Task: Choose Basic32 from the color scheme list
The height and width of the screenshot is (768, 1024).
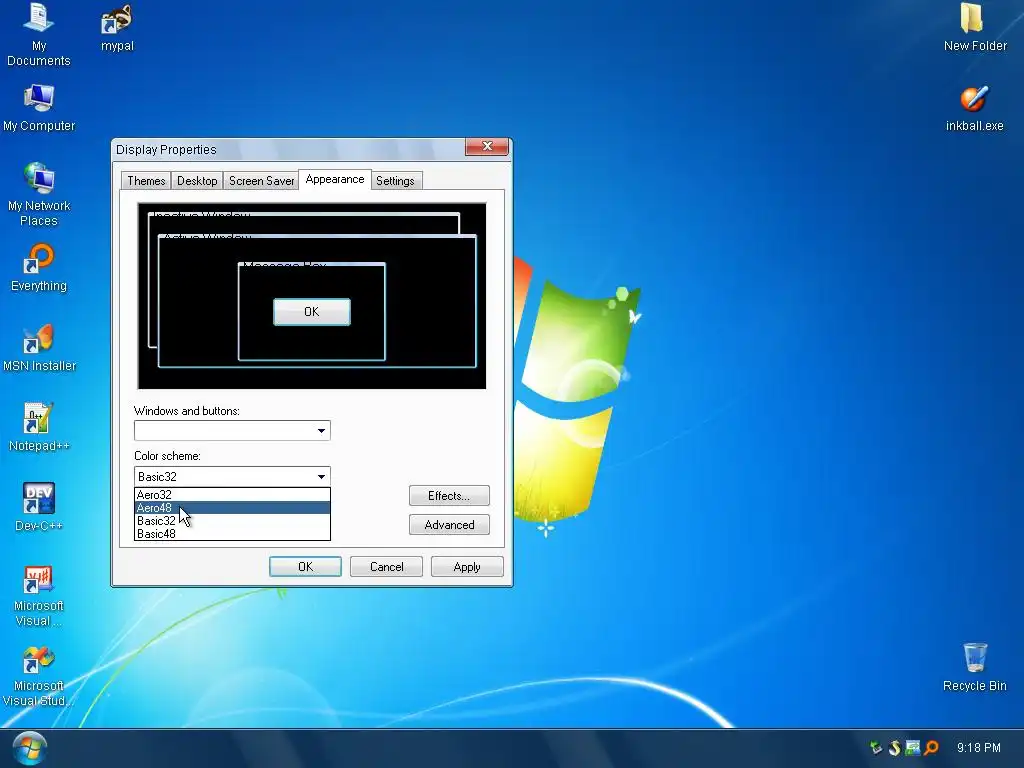Action: [232, 521]
